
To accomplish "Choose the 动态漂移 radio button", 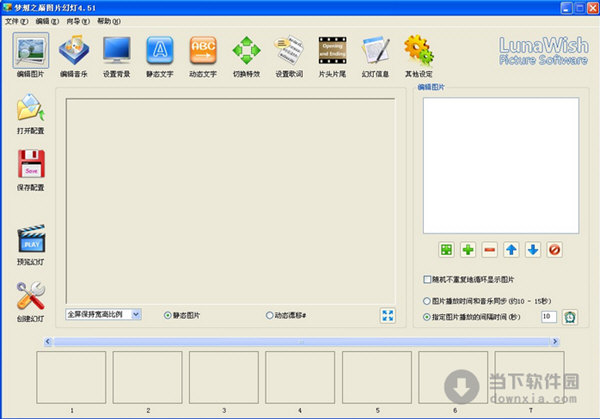I will (269, 315).
